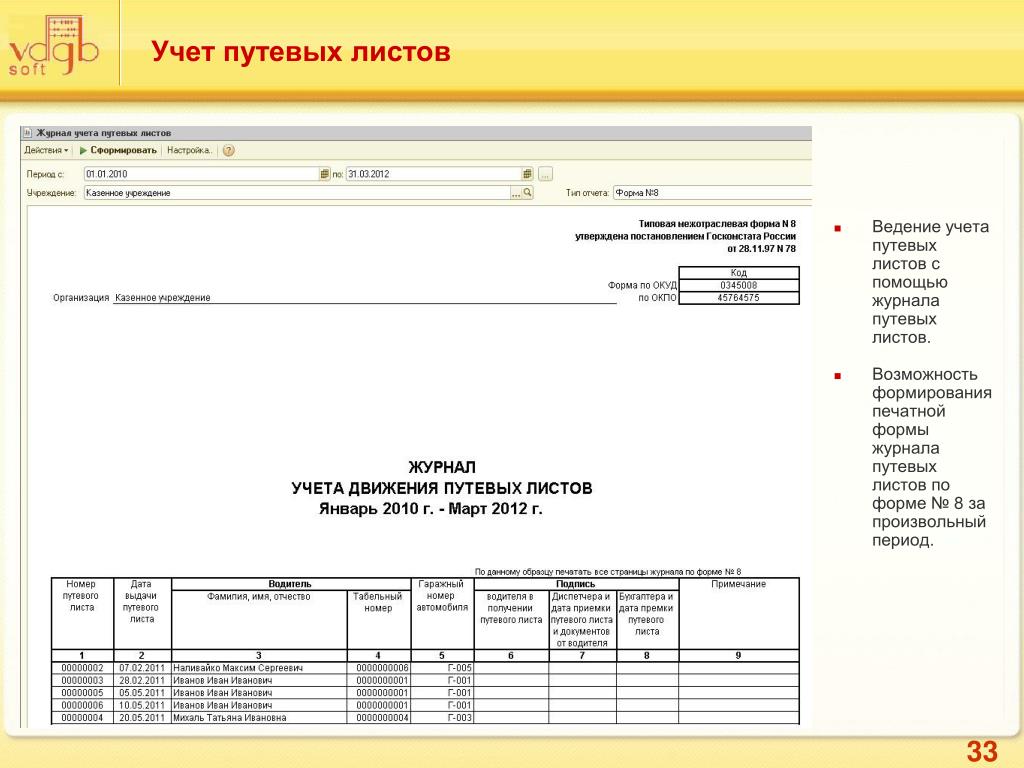
Task: Select cell 00000004 in waybill number column
Action: click(x=82, y=718)
